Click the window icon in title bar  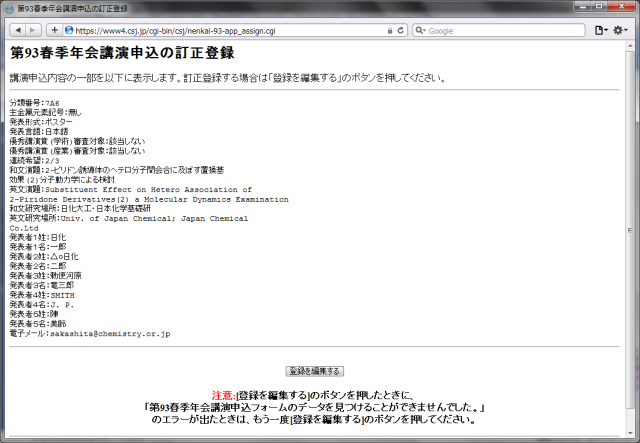tap(9, 8)
